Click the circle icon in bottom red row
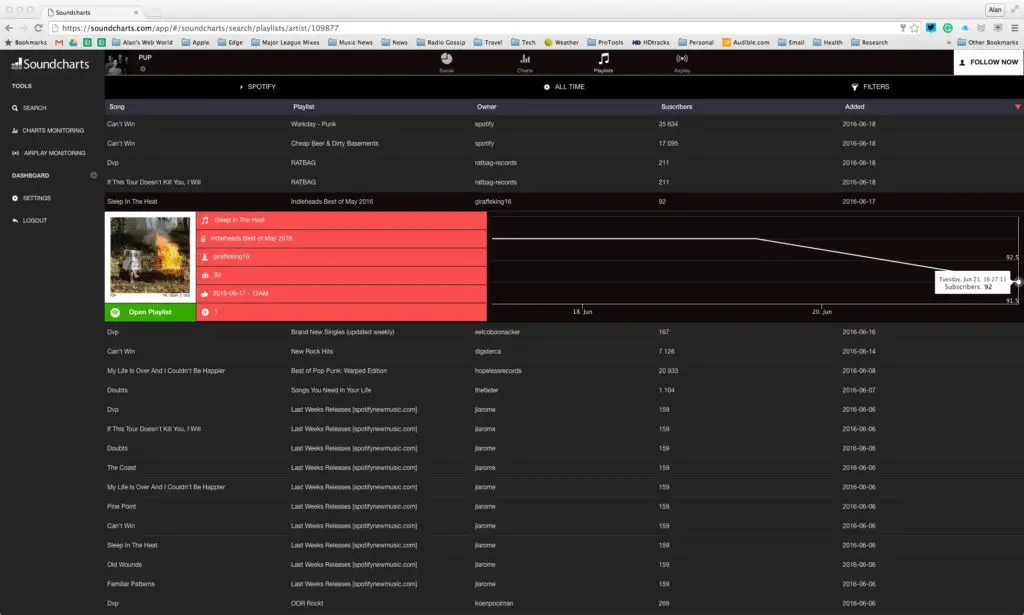The image size is (1024, 615). coord(205,312)
